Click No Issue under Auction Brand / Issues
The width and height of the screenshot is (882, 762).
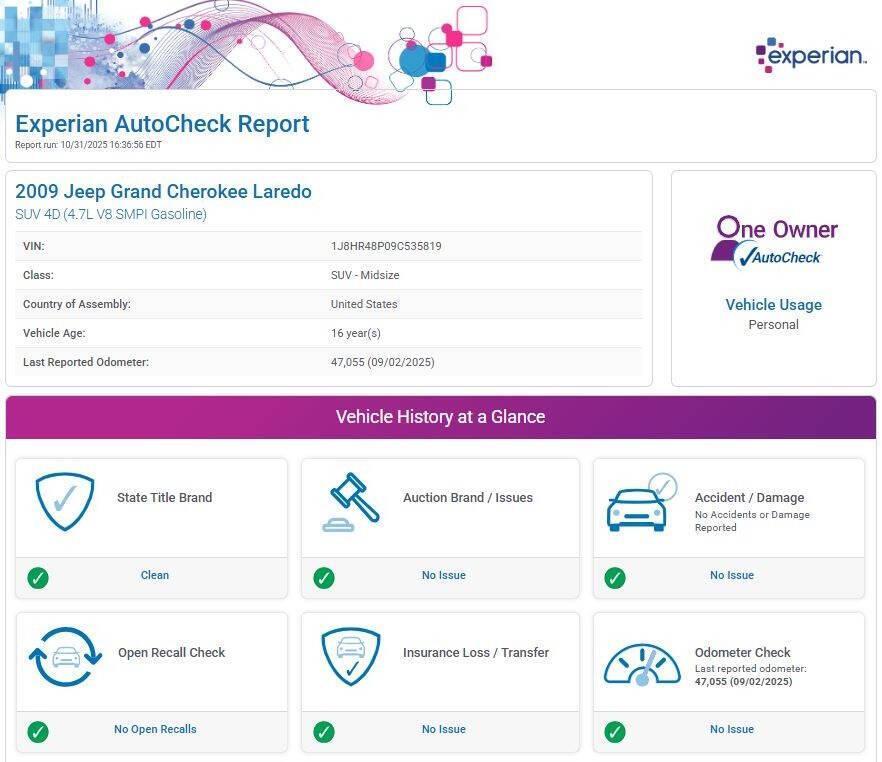[x=443, y=576]
